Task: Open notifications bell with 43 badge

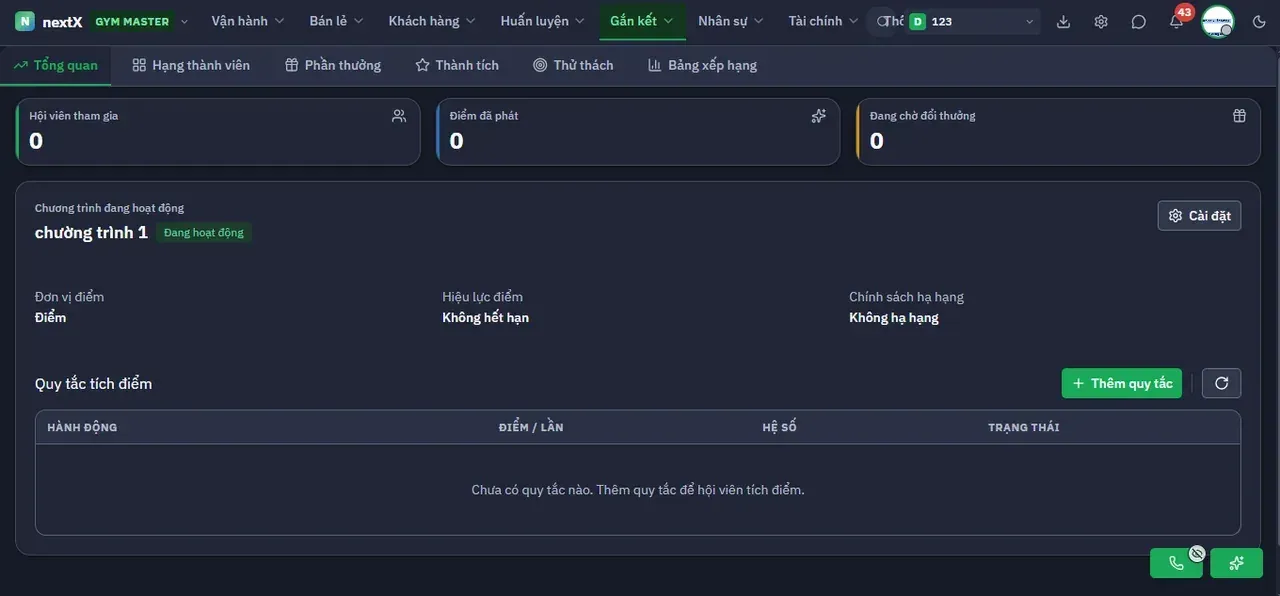Action: (1177, 21)
